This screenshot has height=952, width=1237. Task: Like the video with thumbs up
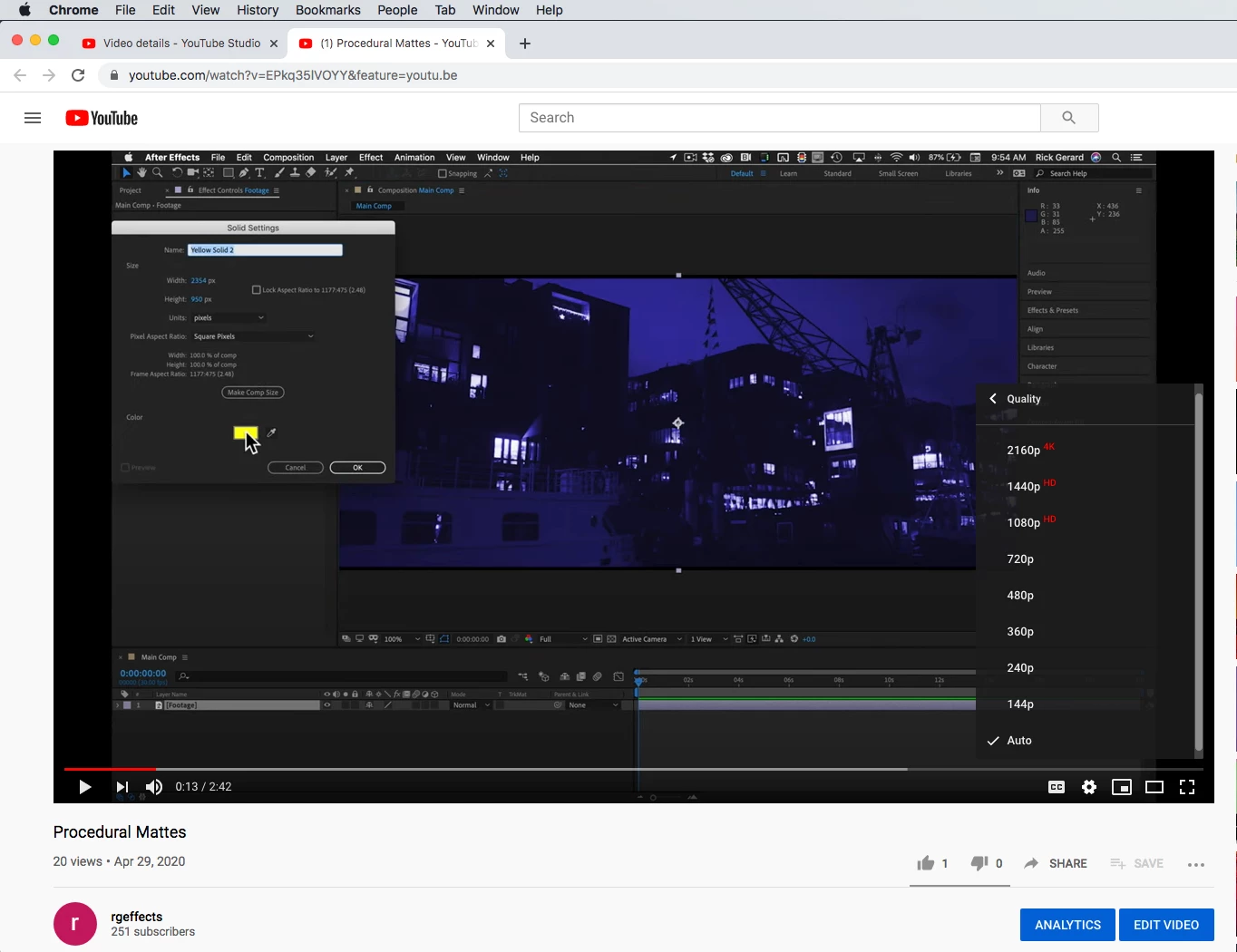click(925, 863)
